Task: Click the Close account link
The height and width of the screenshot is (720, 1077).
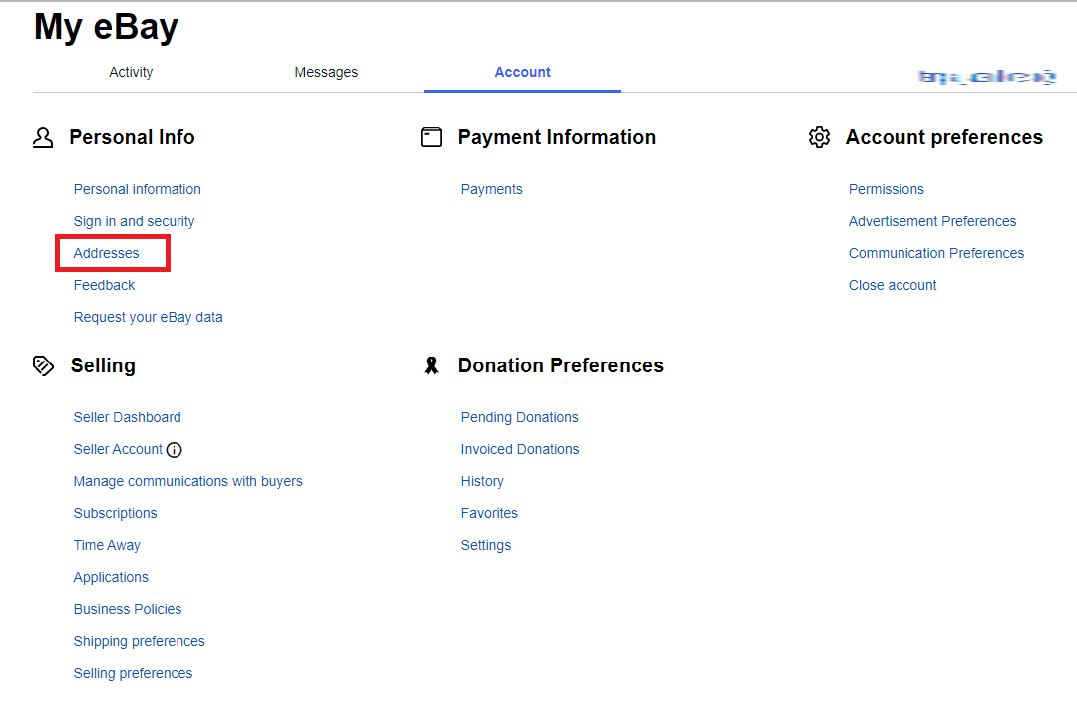Action: point(892,285)
